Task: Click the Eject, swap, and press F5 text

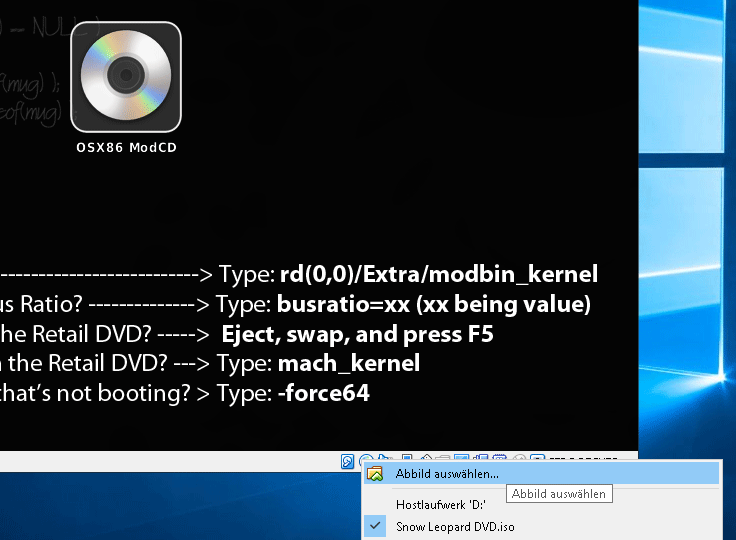Action: (357, 334)
